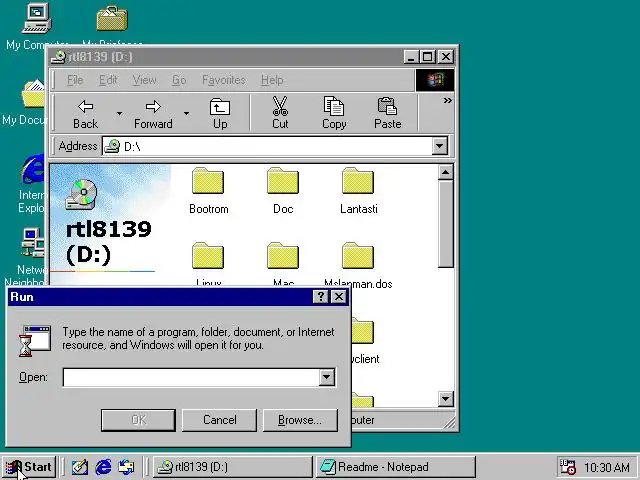The width and height of the screenshot is (640, 480).
Task: Switch to Readme - Notepad taskbar button
Action: pyautogui.click(x=396, y=467)
